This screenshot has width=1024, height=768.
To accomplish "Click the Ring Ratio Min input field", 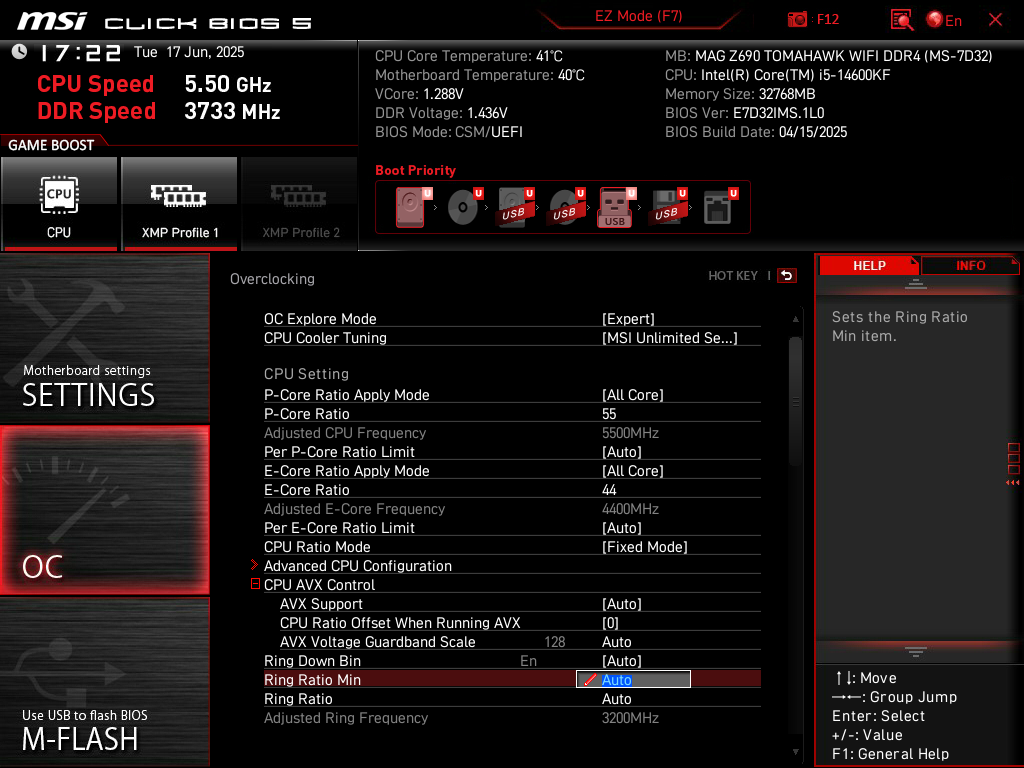I will click(633, 679).
